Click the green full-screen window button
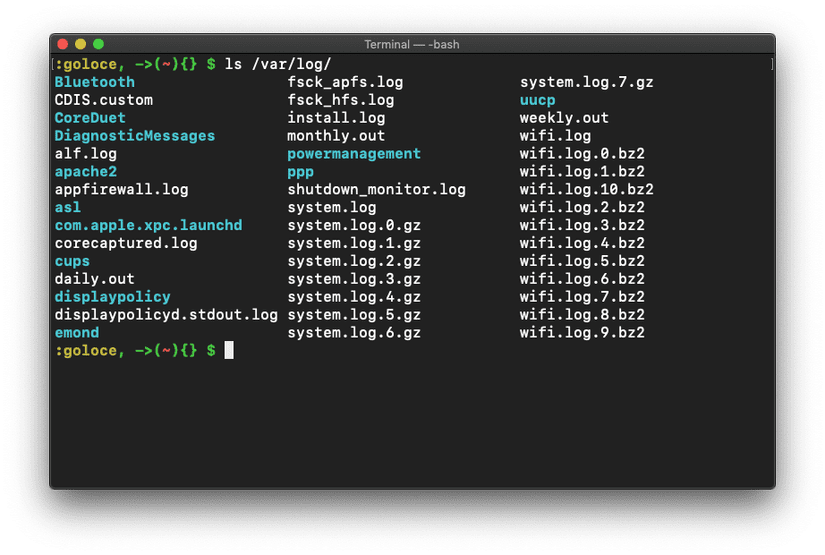Screen dimensions: 825x555 pyautogui.click(x=98, y=44)
